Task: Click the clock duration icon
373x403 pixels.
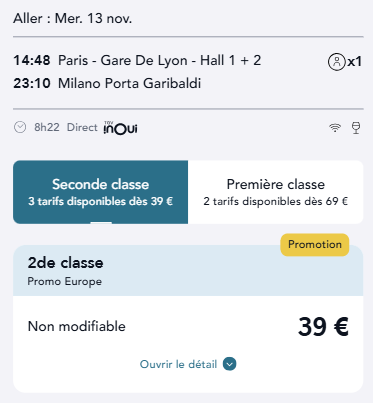Action: click(20, 127)
